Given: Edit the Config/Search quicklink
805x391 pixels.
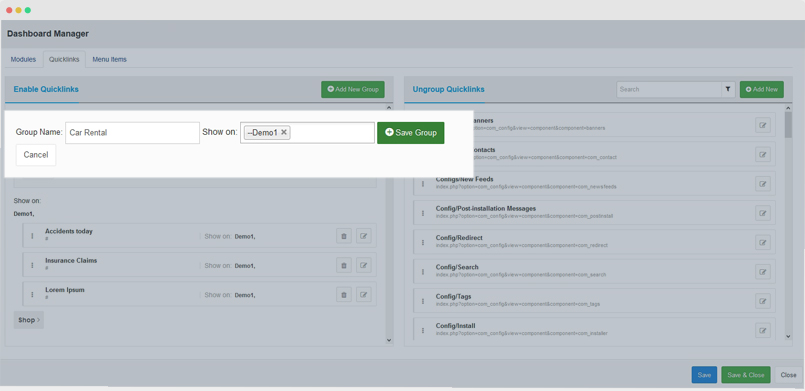Looking at the screenshot, I should (x=763, y=271).
